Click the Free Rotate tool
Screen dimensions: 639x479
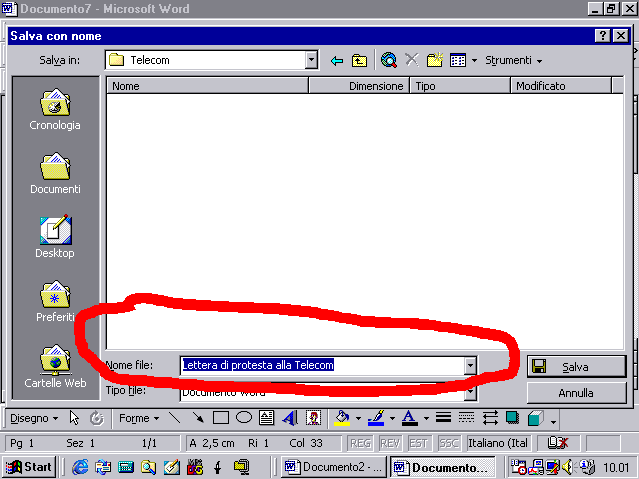click(x=97, y=418)
